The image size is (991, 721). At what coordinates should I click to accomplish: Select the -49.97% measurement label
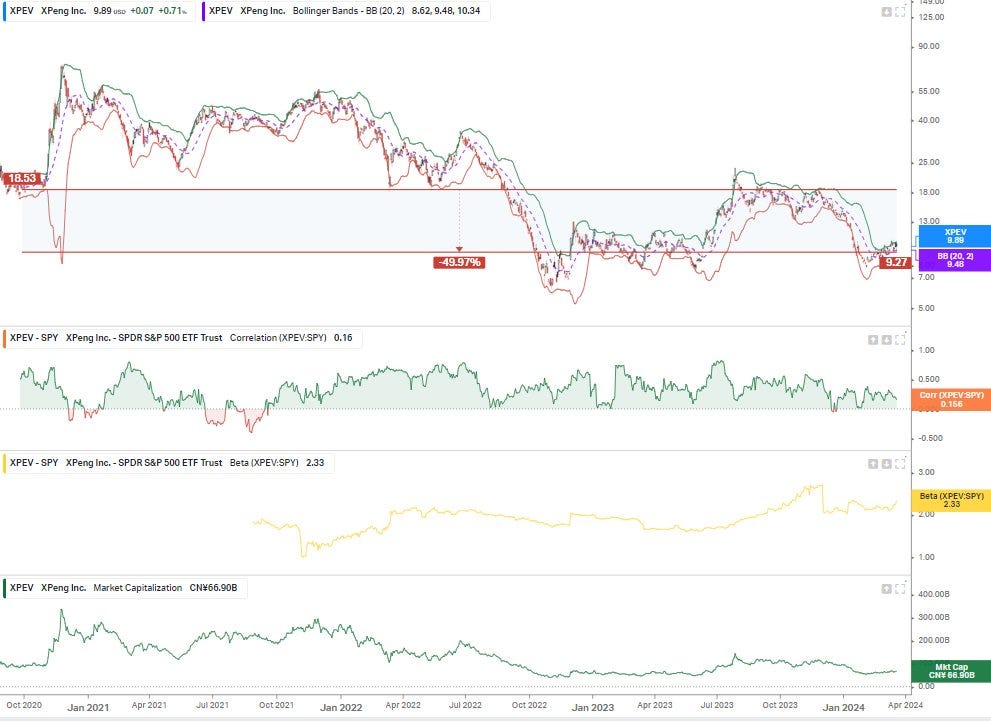pyautogui.click(x=459, y=262)
